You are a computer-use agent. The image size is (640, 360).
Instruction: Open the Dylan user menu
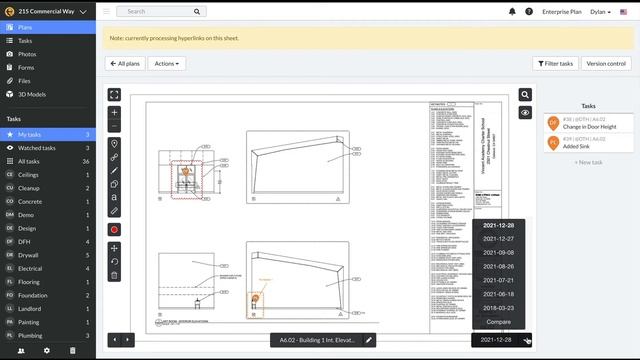pos(600,12)
